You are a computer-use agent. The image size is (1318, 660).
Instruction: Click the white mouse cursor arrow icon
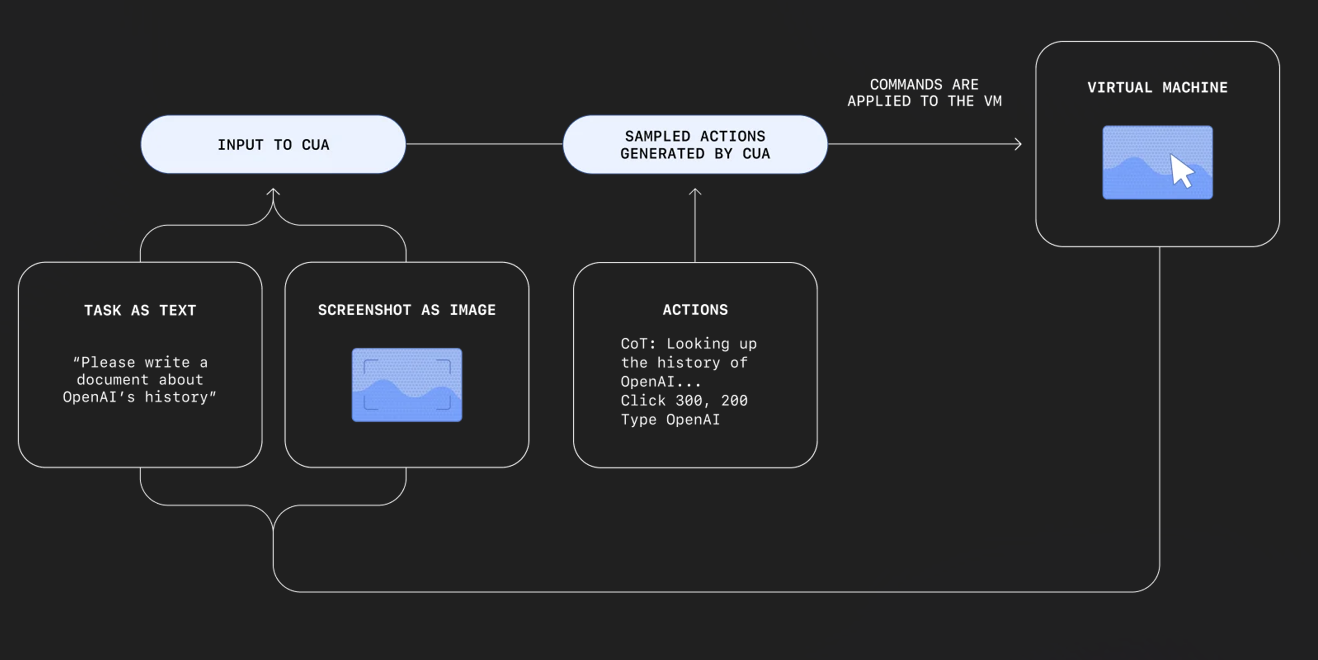[1182, 171]
